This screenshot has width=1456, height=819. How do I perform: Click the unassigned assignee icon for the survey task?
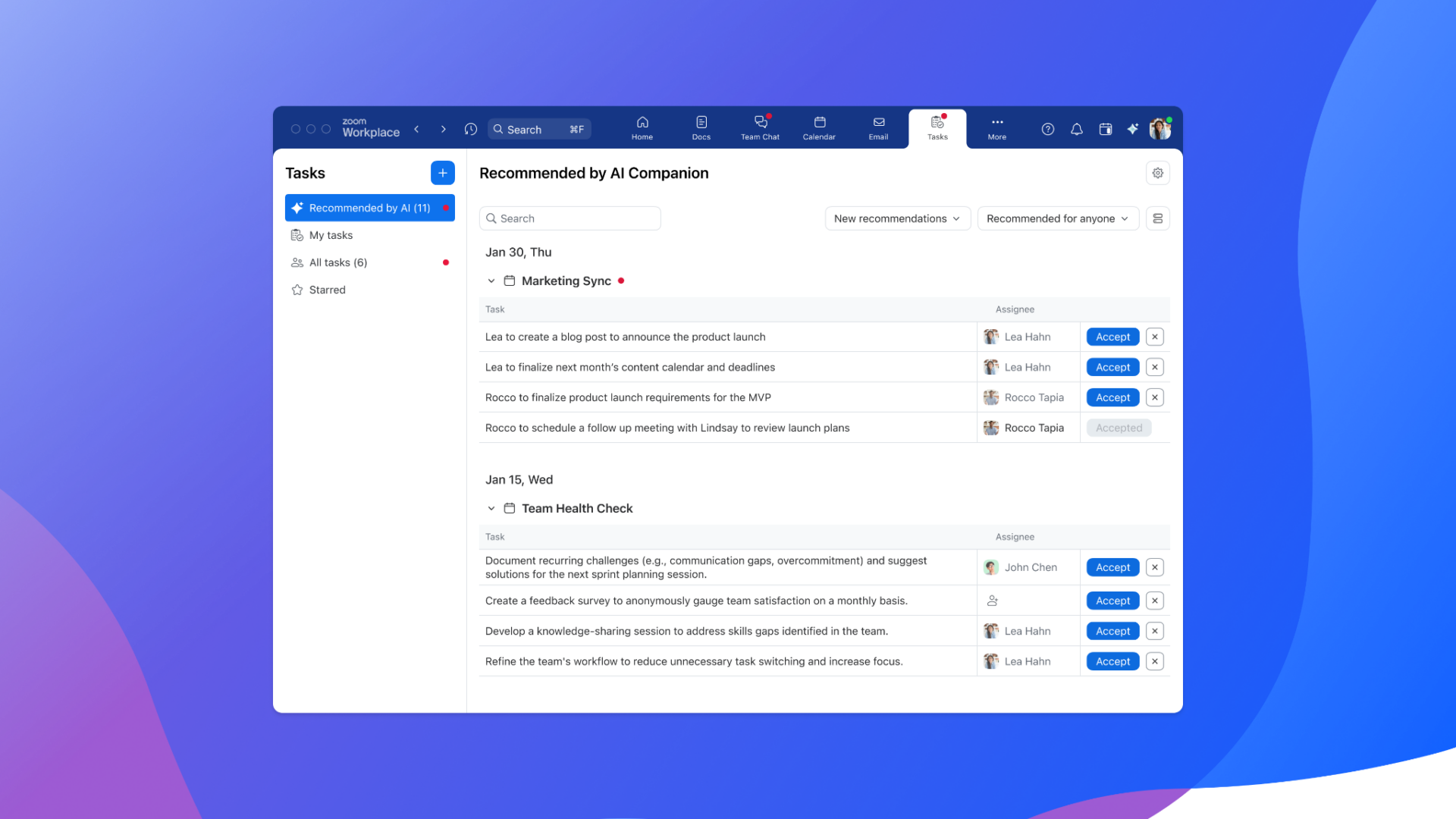point(992,601)
